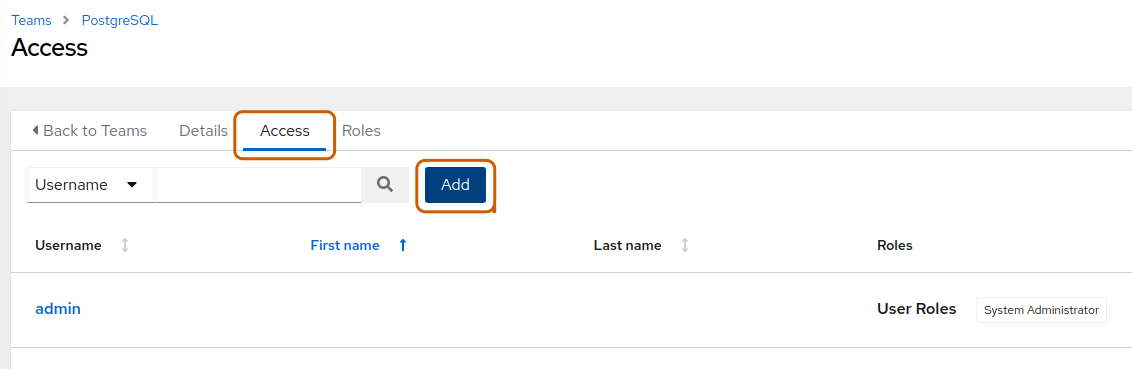Viewport: 1132px width, 369px height.
Task: Open PostgreSQL breadcrumb link
Action: coord(120,20)
